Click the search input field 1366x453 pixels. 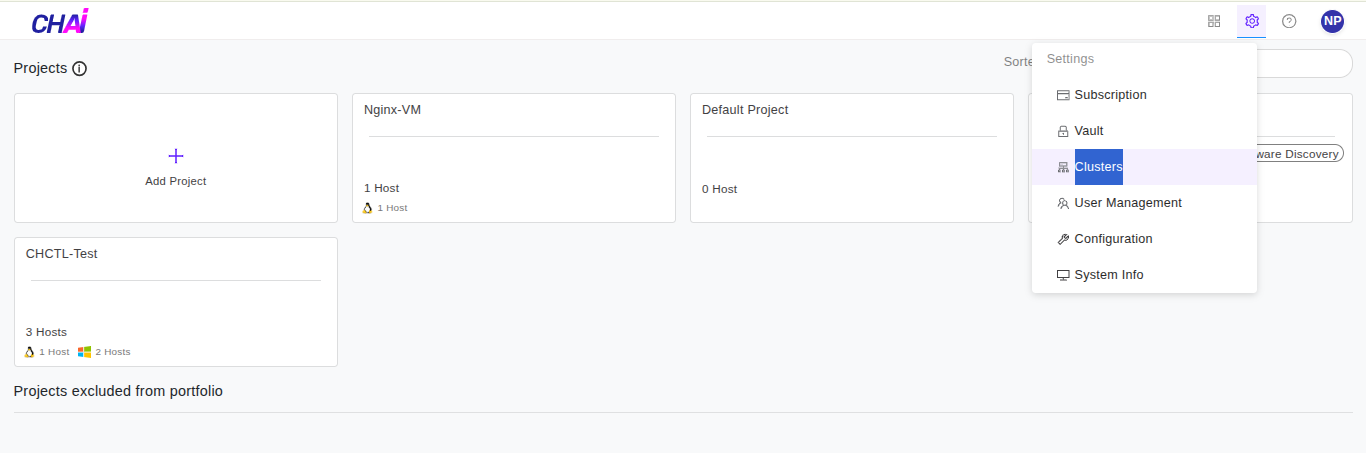coord(1305,63)
